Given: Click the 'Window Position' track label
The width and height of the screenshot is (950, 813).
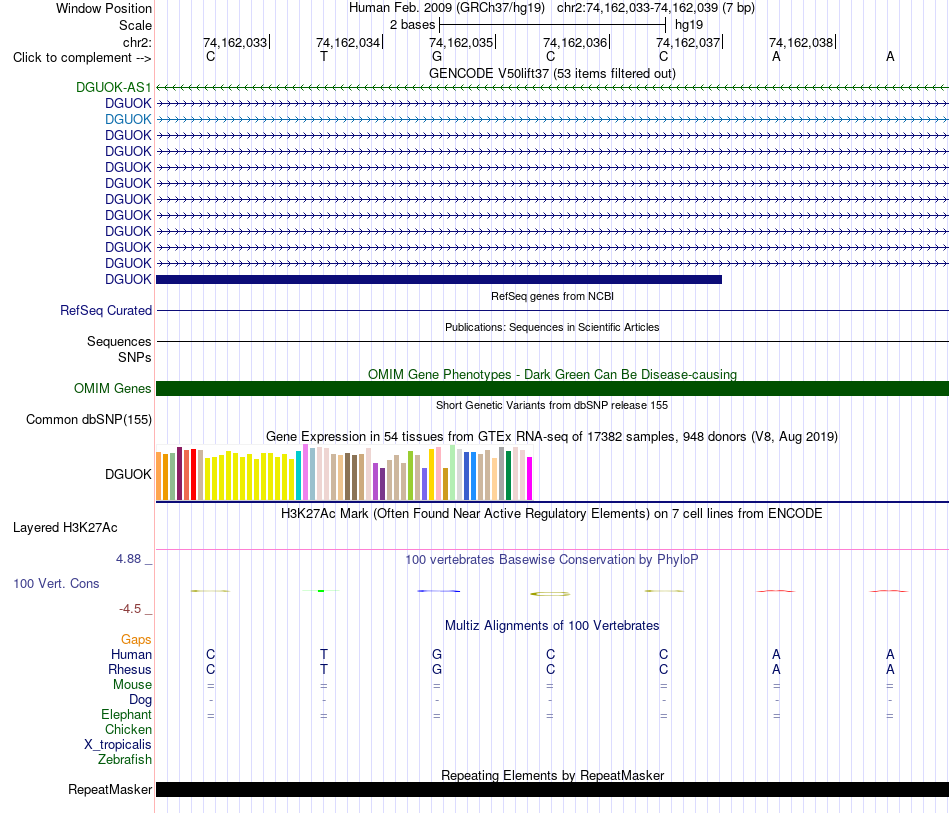Looking at the screenshot, I should click(x=104, y=8).
